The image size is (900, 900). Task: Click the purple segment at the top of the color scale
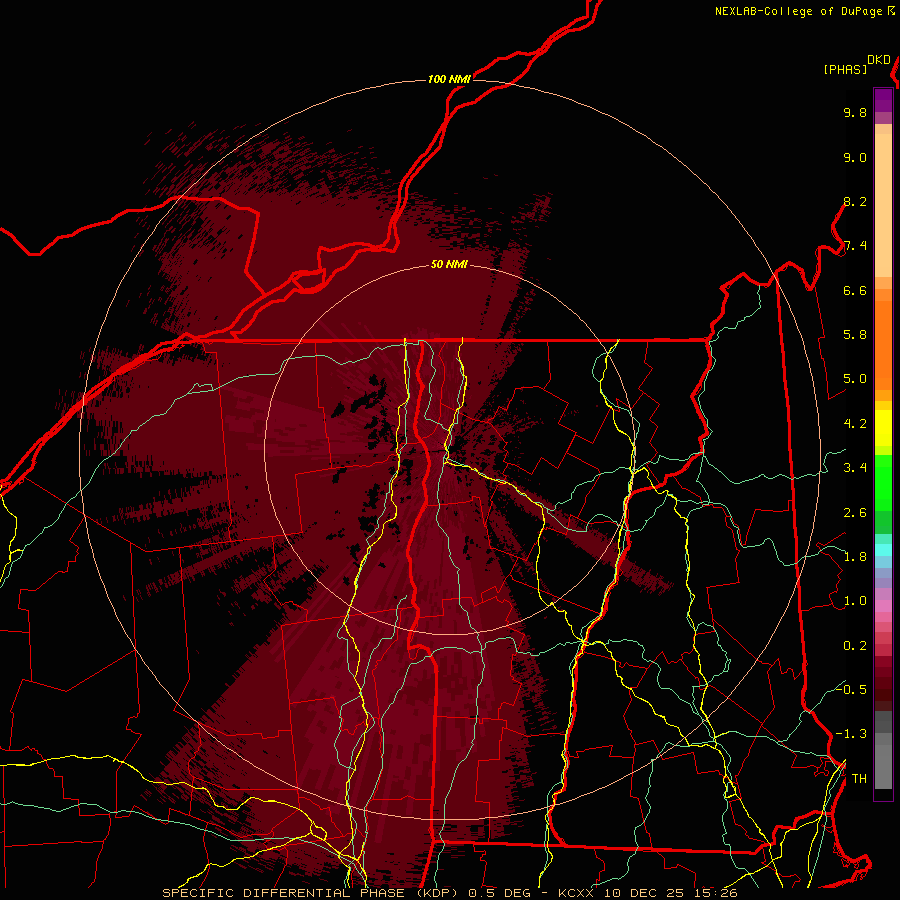pos(883,100)
